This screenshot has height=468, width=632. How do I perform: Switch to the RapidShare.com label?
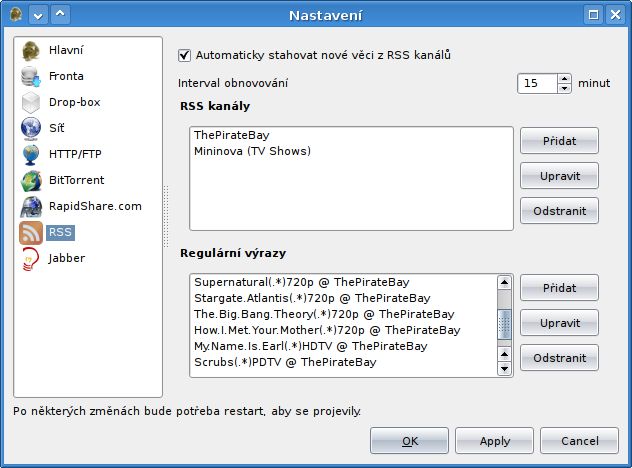click(95, 206)
